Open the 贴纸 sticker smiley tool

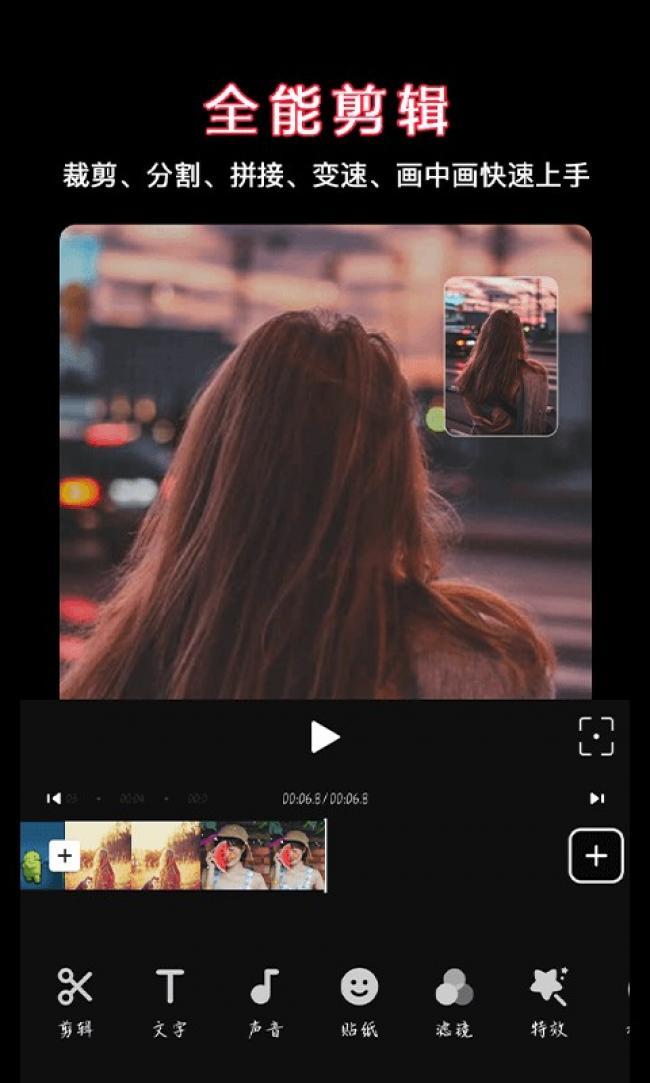pyautogui.click(x=359, y=1001)
